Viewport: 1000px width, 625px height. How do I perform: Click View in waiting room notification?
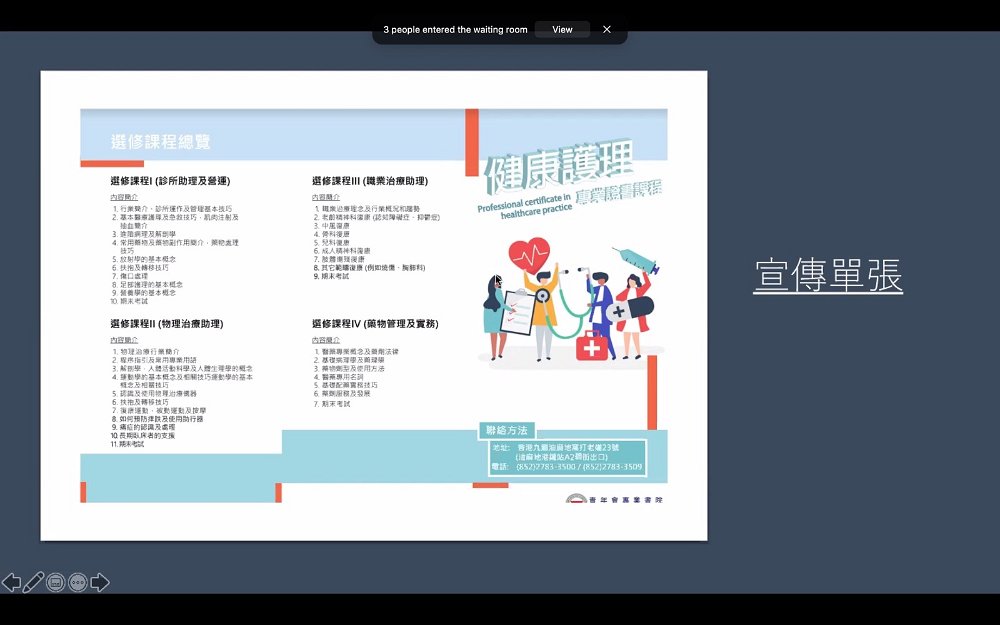tap(562, 29)
